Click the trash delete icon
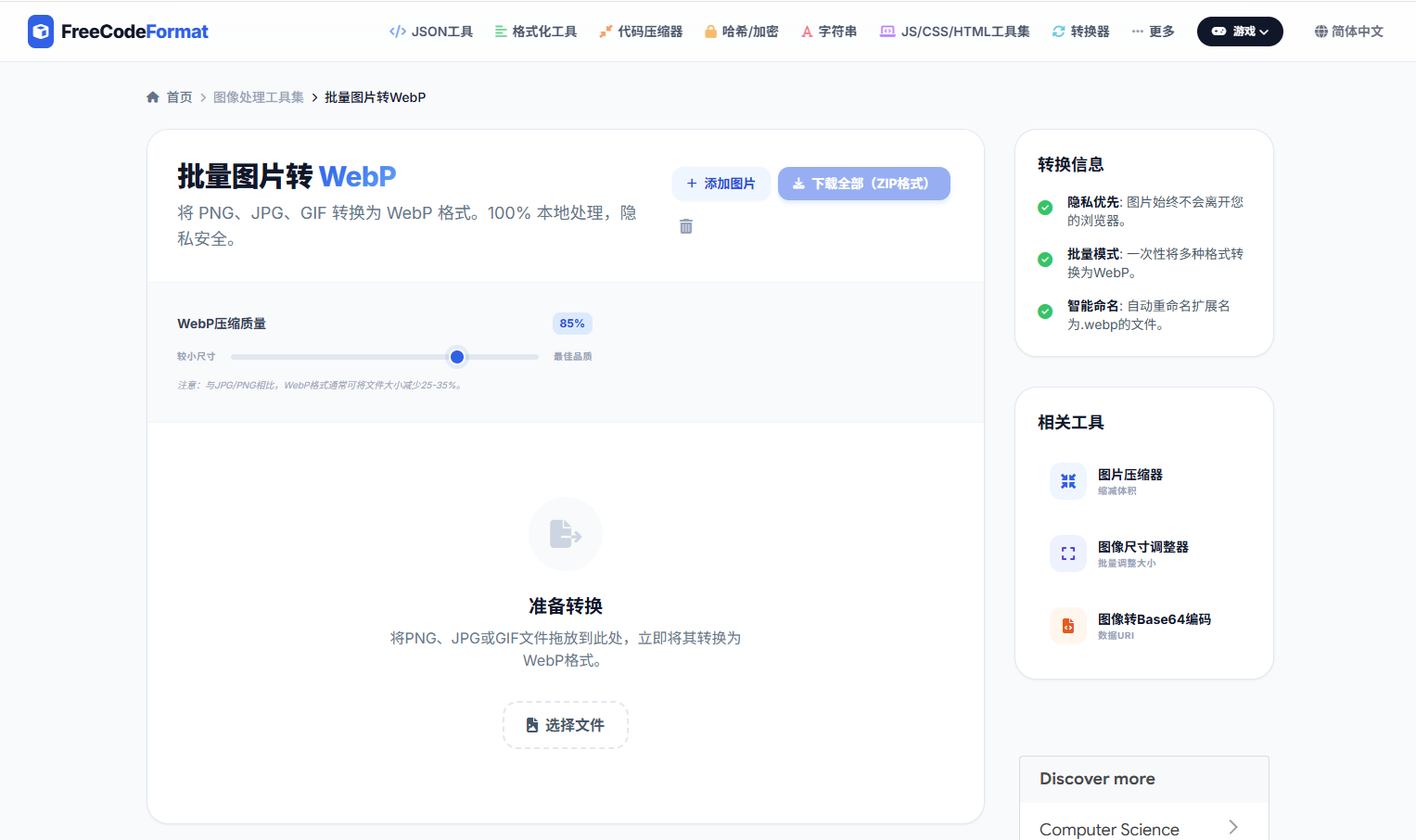Screen dimensions: 1416x840 click(686, 226)
